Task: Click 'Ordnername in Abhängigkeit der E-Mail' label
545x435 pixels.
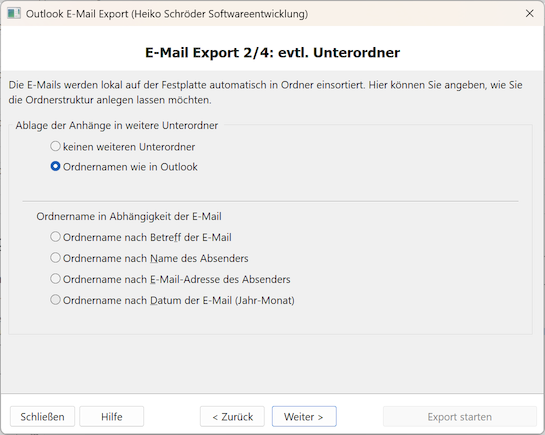Action: click(x=129, y=216)
